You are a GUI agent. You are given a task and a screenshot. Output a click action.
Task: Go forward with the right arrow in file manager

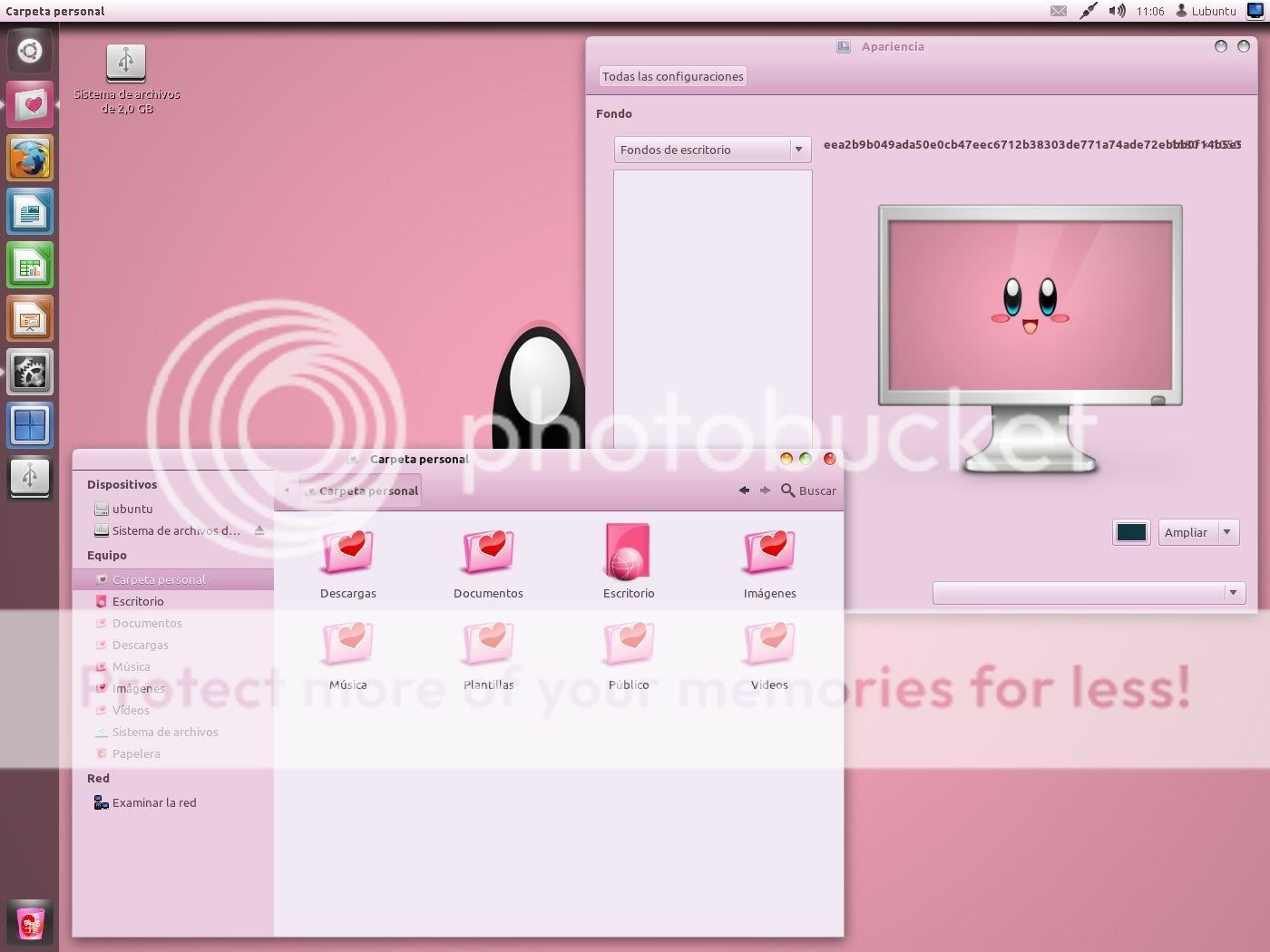click(765, 491)
